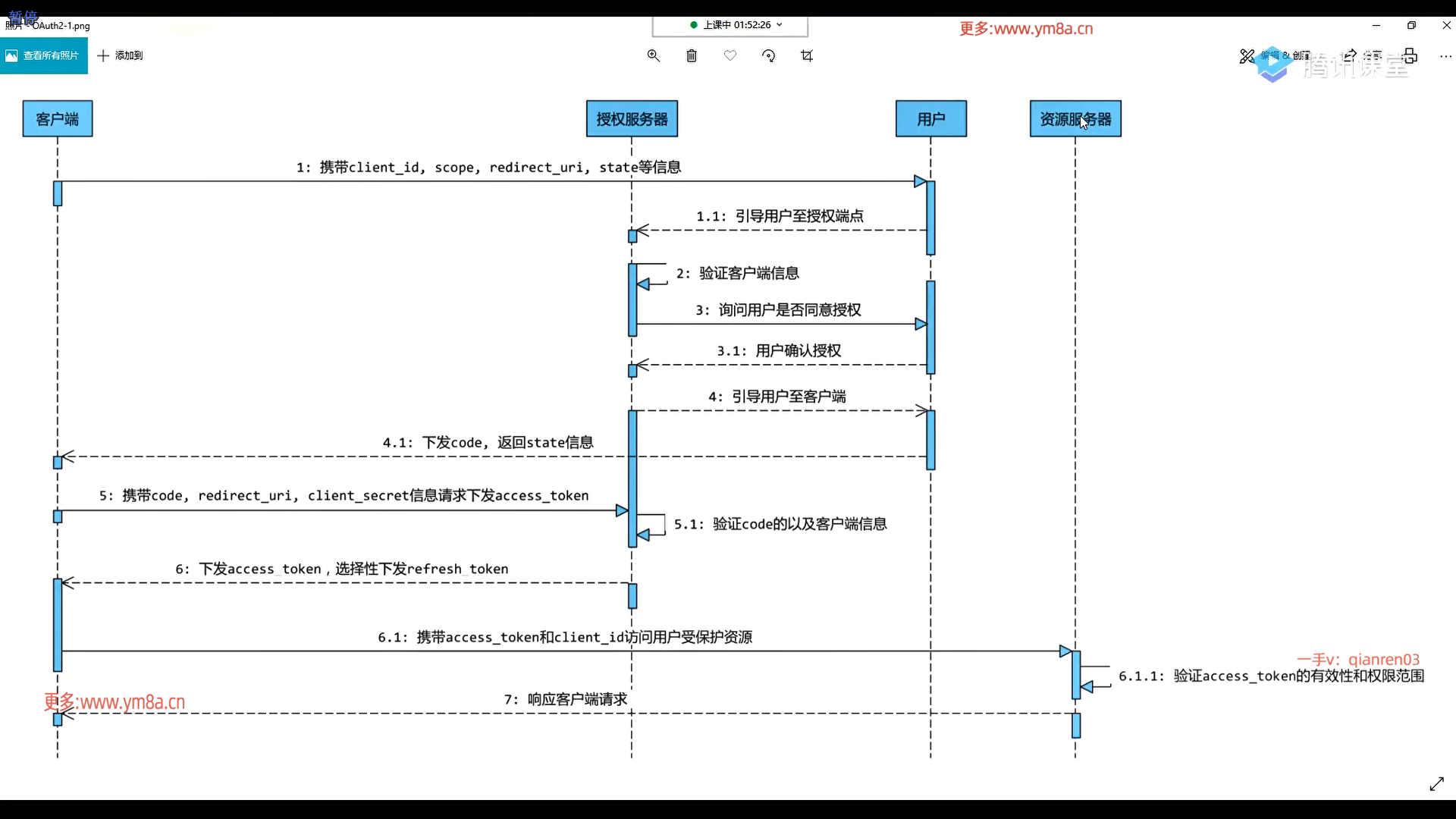Open the crop tool
This screenshot has width=1456, height=819.
(x=807, y=55)
